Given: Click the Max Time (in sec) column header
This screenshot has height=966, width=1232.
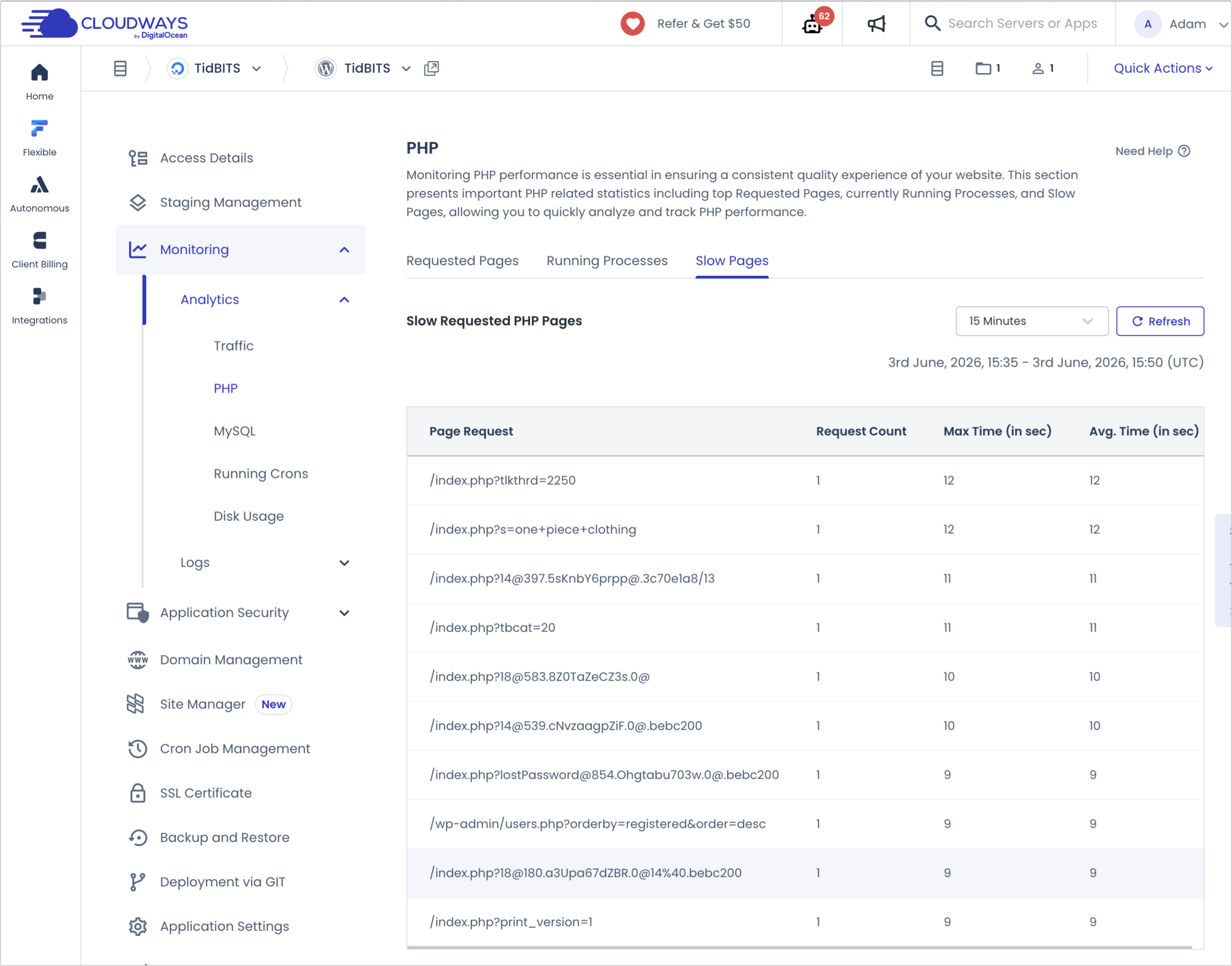Looking at the screenshot, I should click(997, 431).
